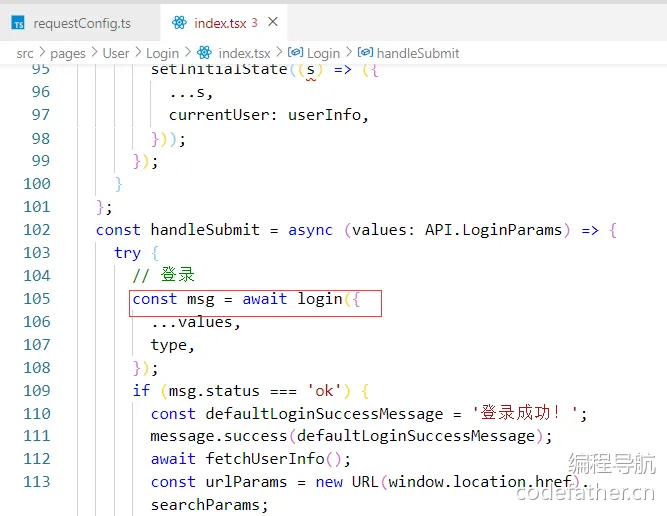Click '...values,' on line 106

click(196, 322)
